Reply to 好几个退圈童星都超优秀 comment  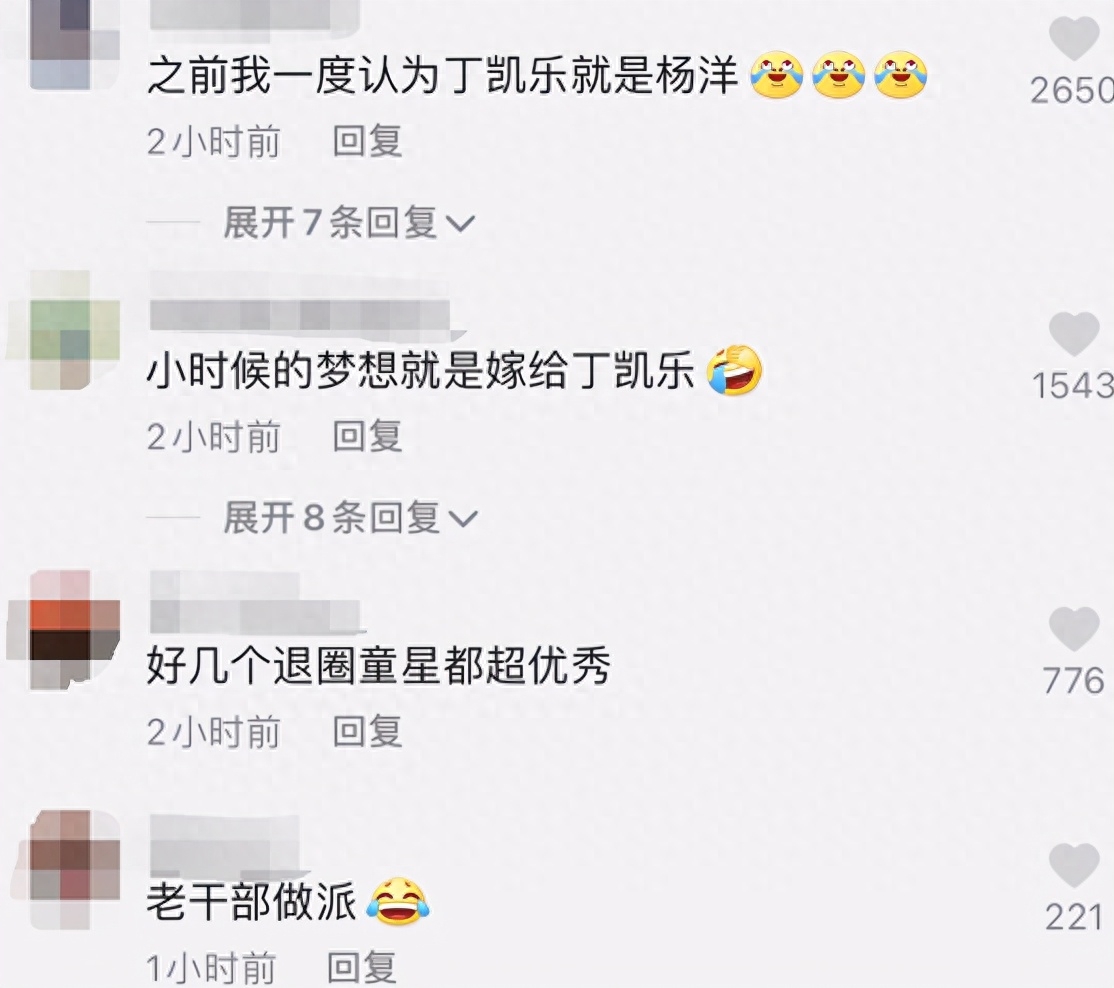coord(367,732)
